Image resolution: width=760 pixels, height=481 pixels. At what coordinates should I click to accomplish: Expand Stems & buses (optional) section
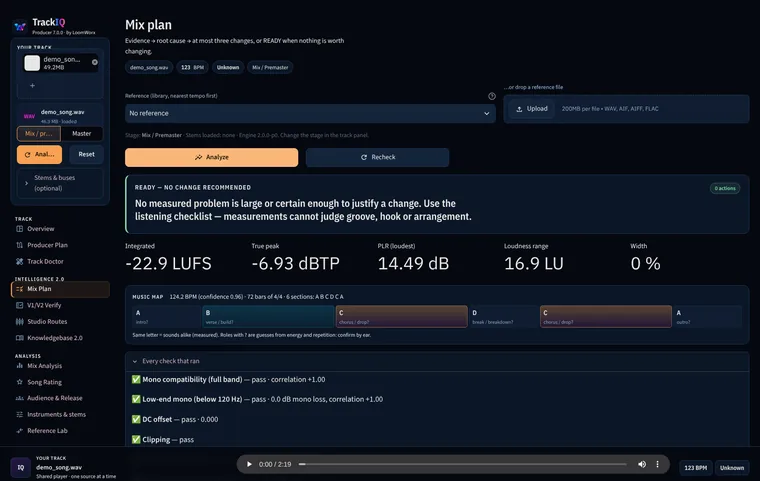pos(60,183)
